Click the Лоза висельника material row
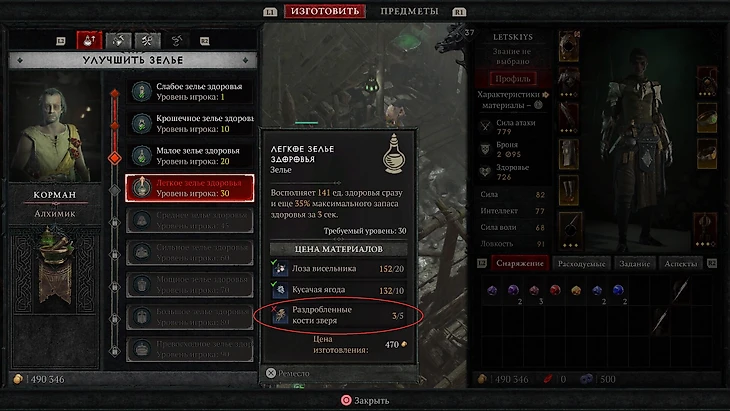 pos(338,269)
